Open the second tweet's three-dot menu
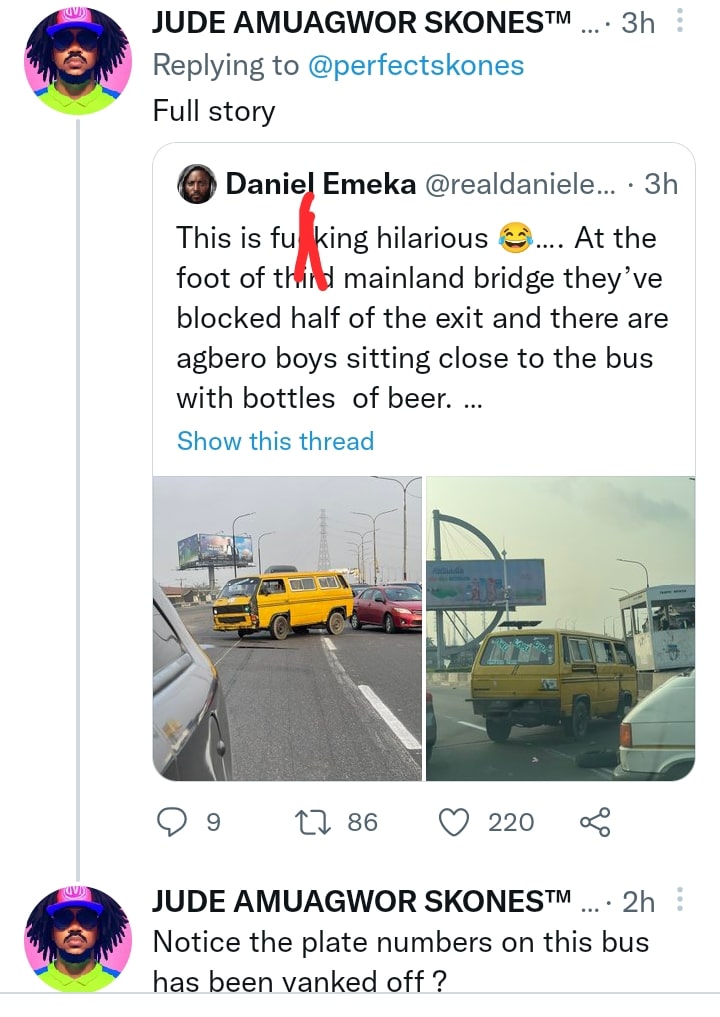Image resolution: width=720 pixels, height=1017 pixels. coord(681,901)
